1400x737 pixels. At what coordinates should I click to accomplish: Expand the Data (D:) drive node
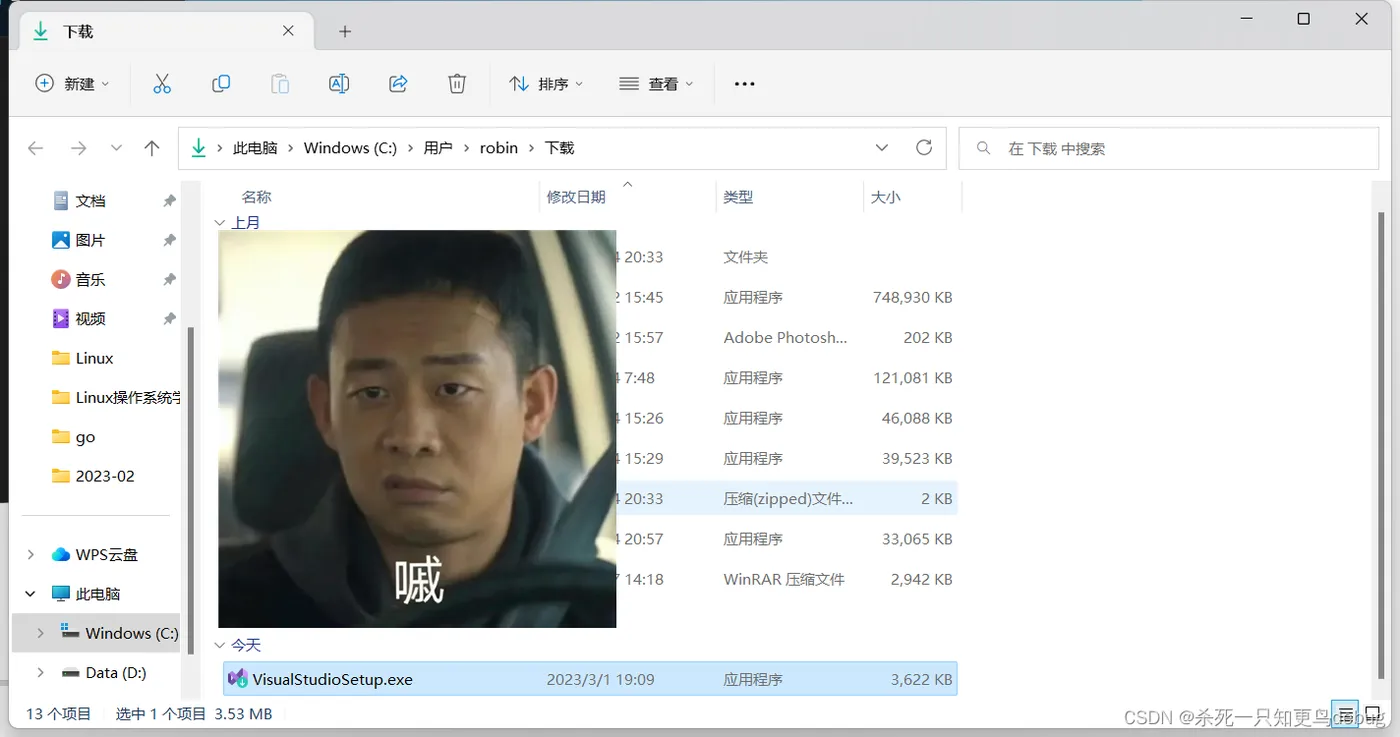coord(40,673)
